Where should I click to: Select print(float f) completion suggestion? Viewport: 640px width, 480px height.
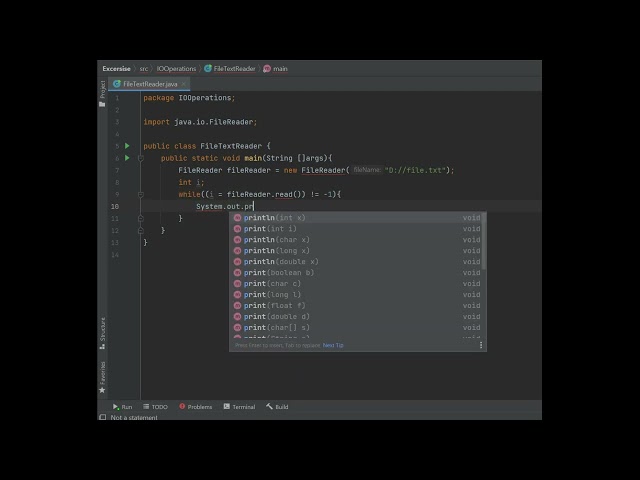[356, 306]
